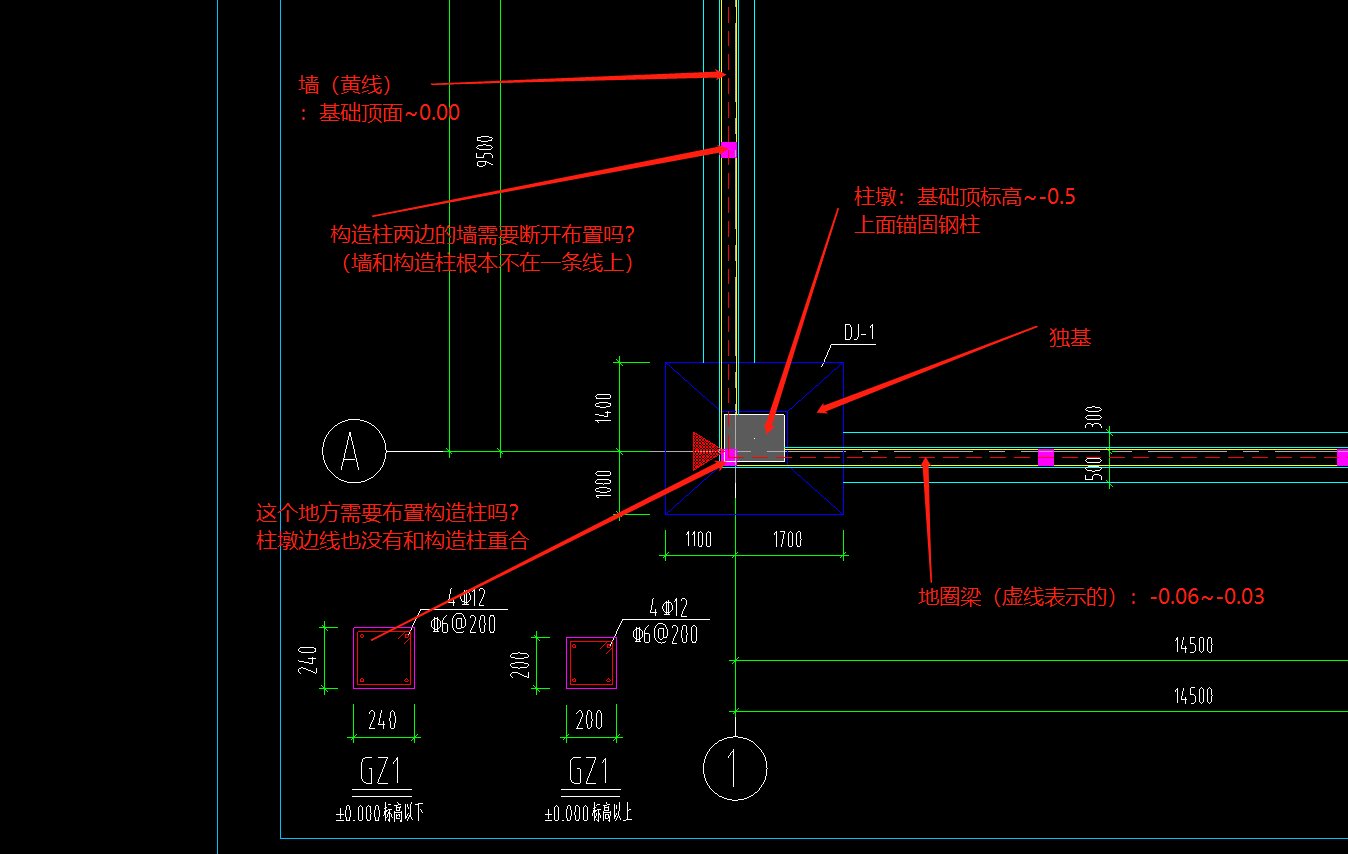Select GZ1 title above 标高以下 caption

(x=380, y=772)
